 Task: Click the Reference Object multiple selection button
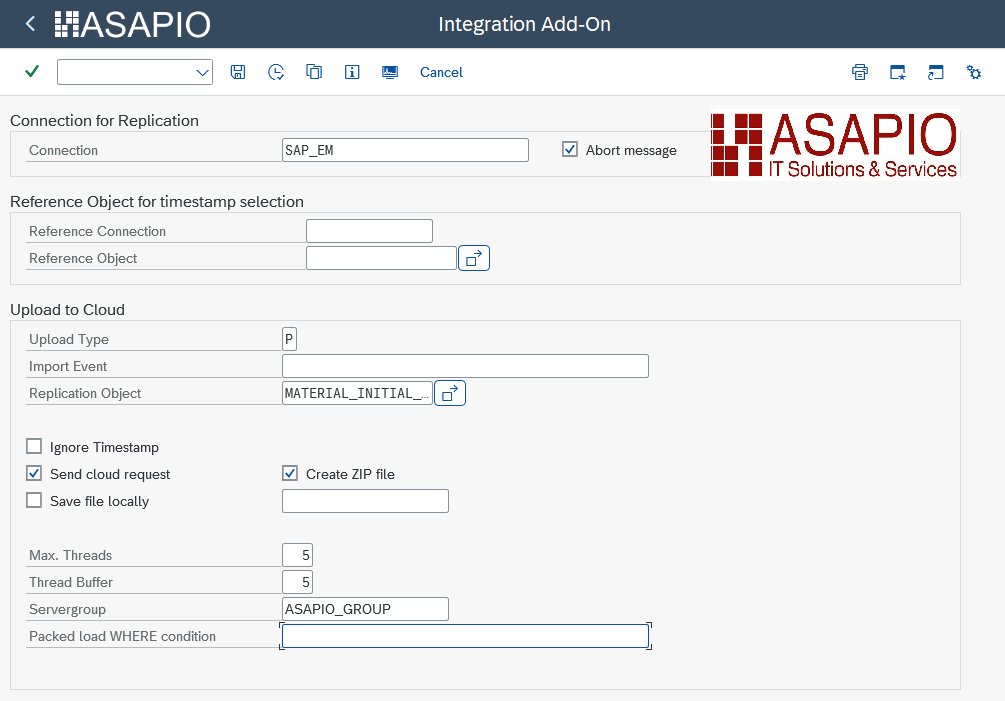click(x=474, y=258)
